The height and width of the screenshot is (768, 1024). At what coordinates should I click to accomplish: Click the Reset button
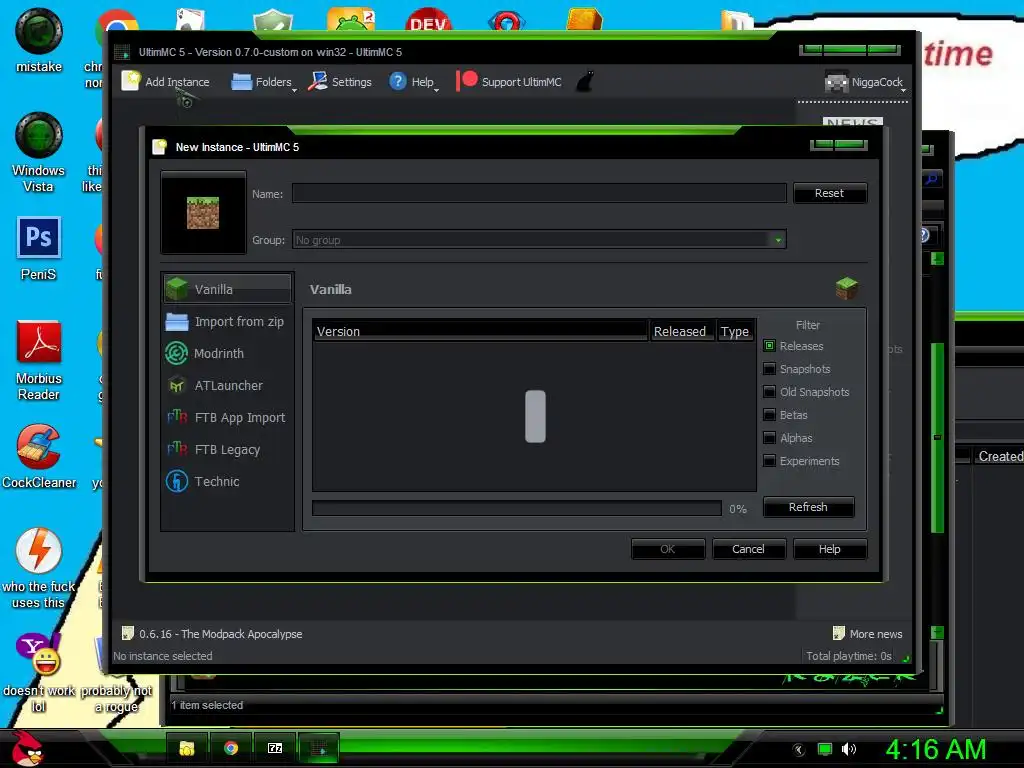point(829,193)
